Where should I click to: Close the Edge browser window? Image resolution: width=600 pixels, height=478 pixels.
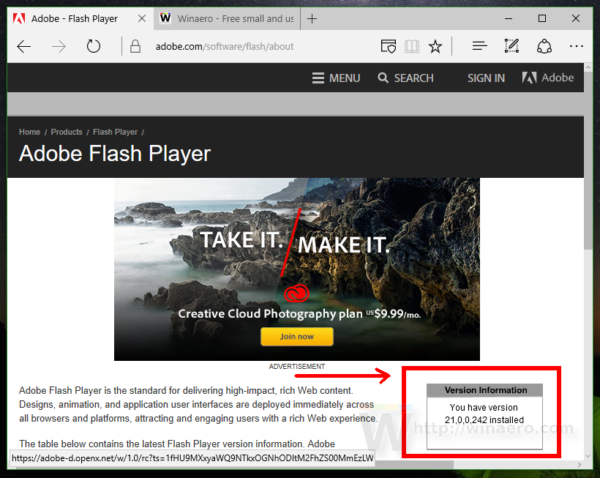click(x=576, y=18)
